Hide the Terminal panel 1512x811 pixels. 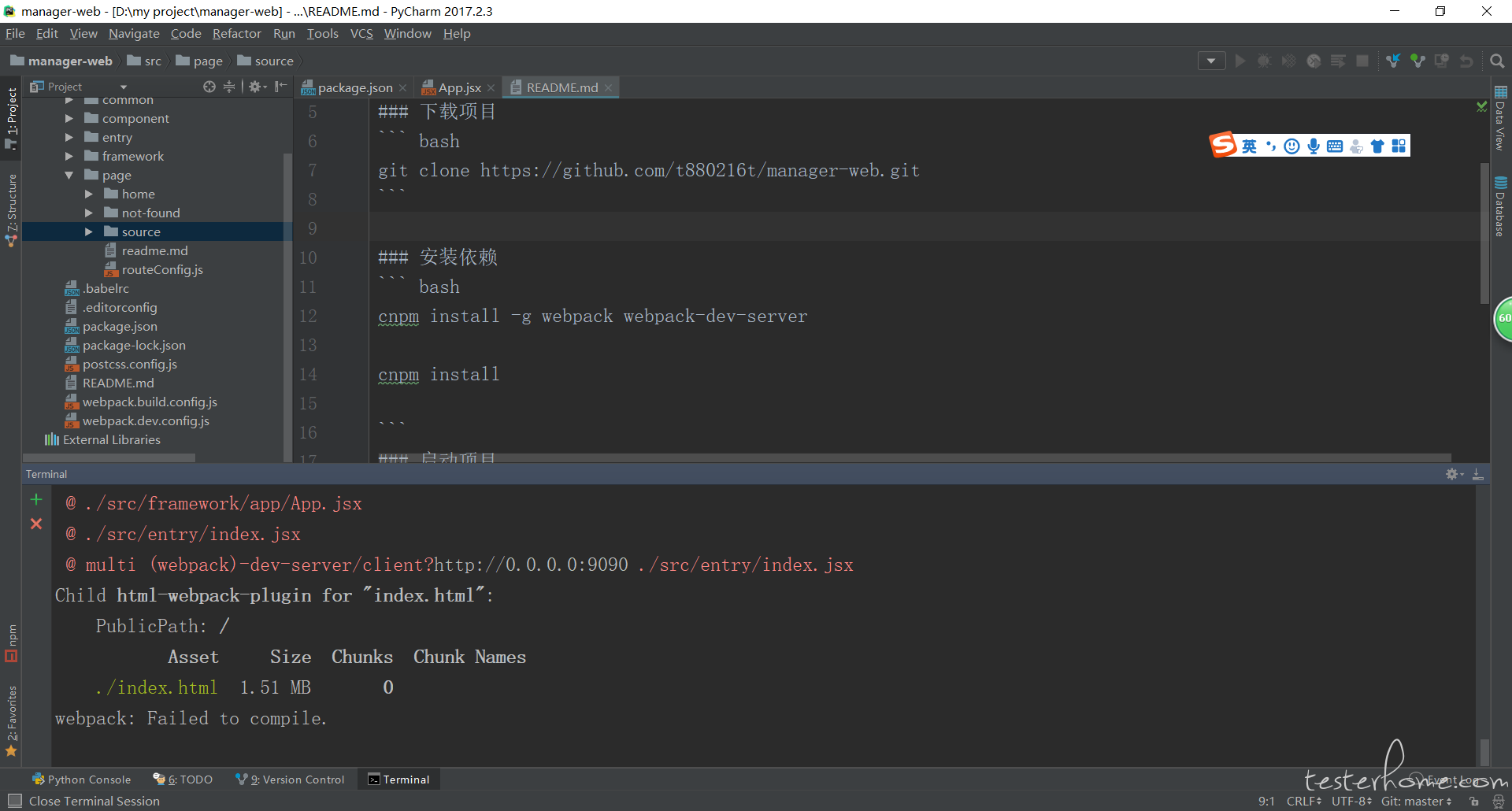pyautogui.click(x=1478, y=474)
